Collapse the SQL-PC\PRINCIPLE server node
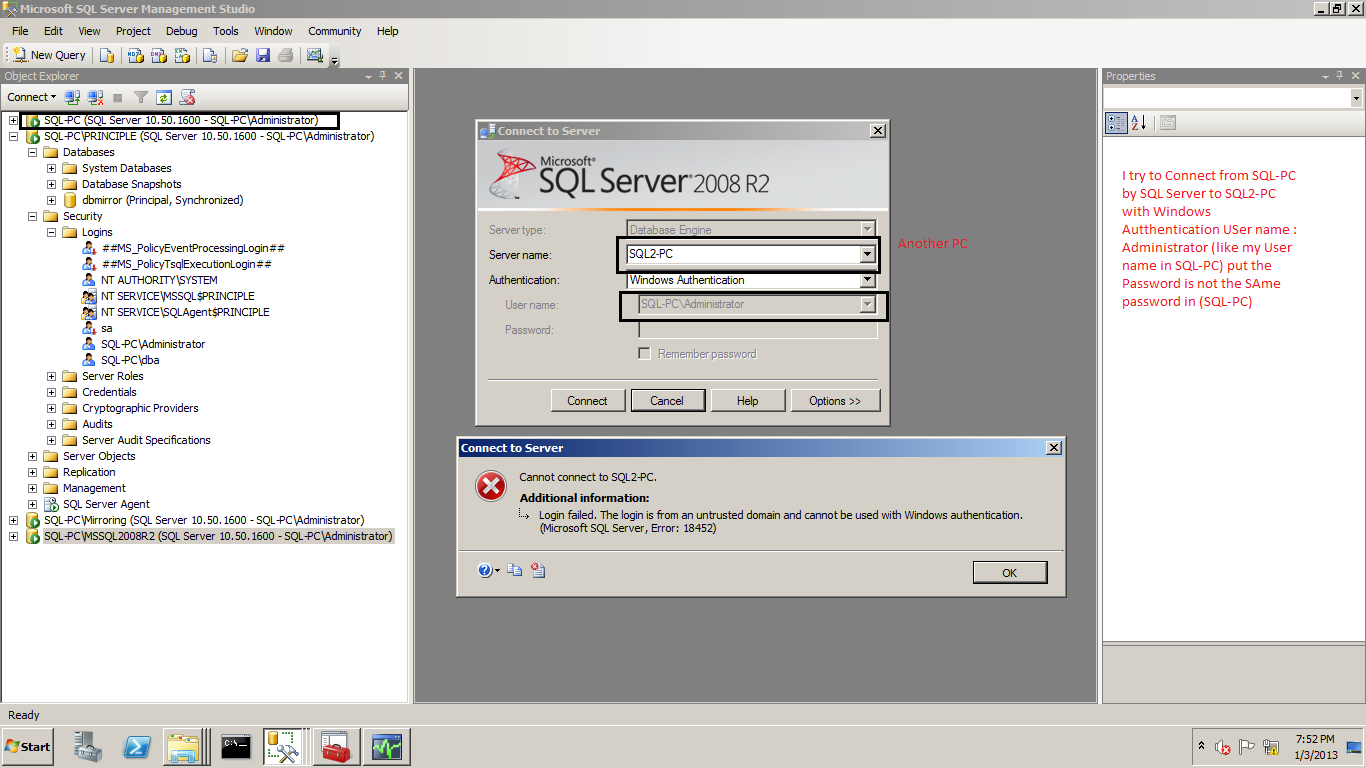Screen dimensions: 1366x768 pos(13,136)
